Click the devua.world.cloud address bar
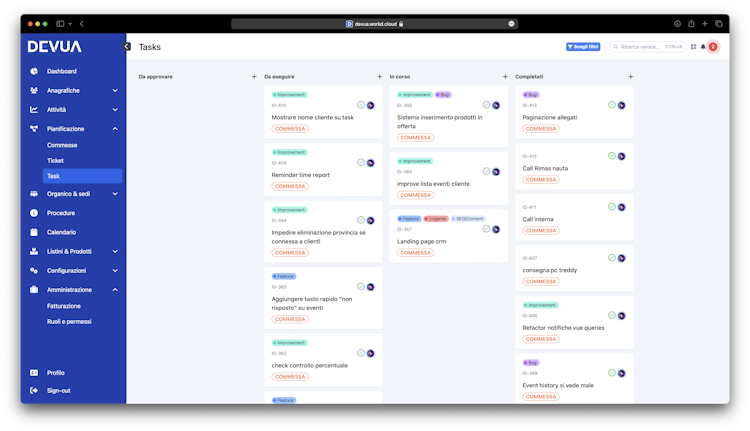Viewport: 750px width, 431px height. (x=375, y=23)
